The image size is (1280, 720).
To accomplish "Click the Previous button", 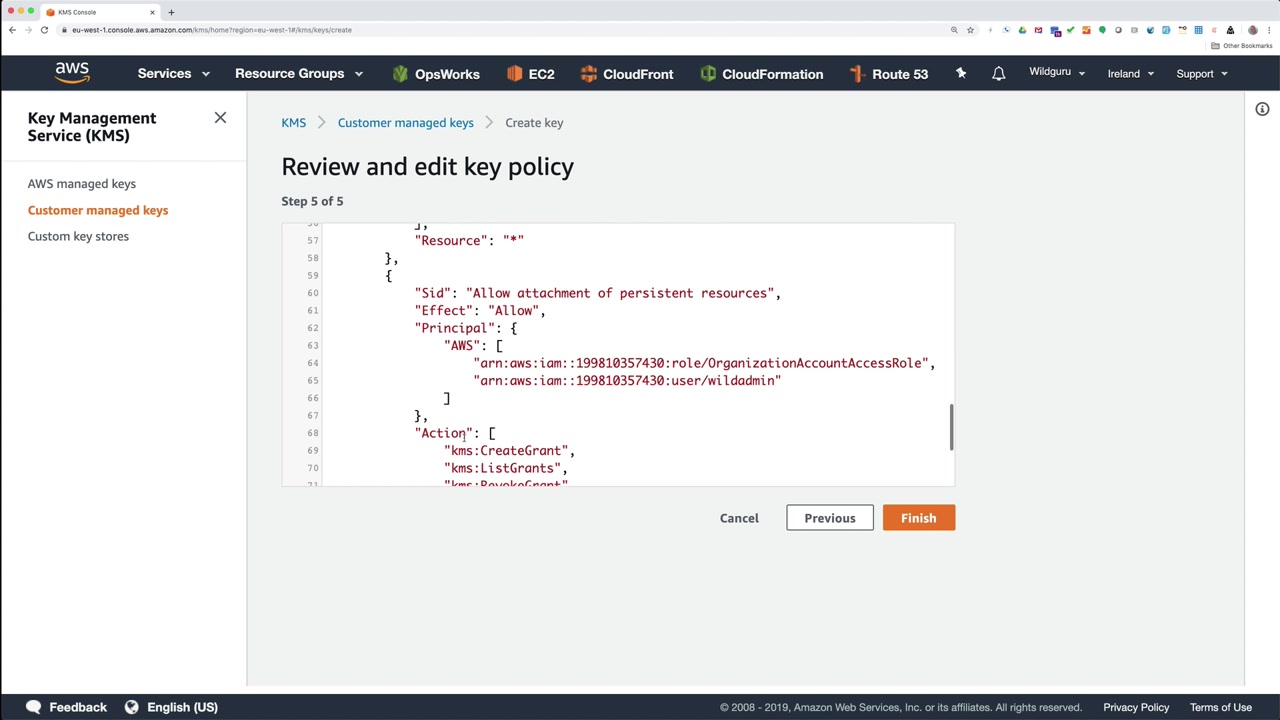I will 830,518.
